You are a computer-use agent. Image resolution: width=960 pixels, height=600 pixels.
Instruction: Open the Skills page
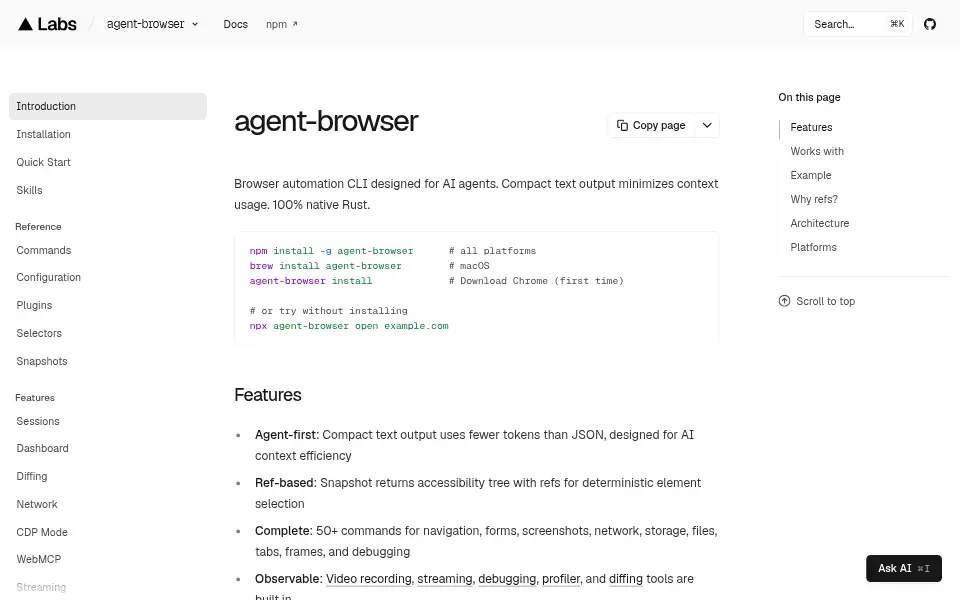29,190
